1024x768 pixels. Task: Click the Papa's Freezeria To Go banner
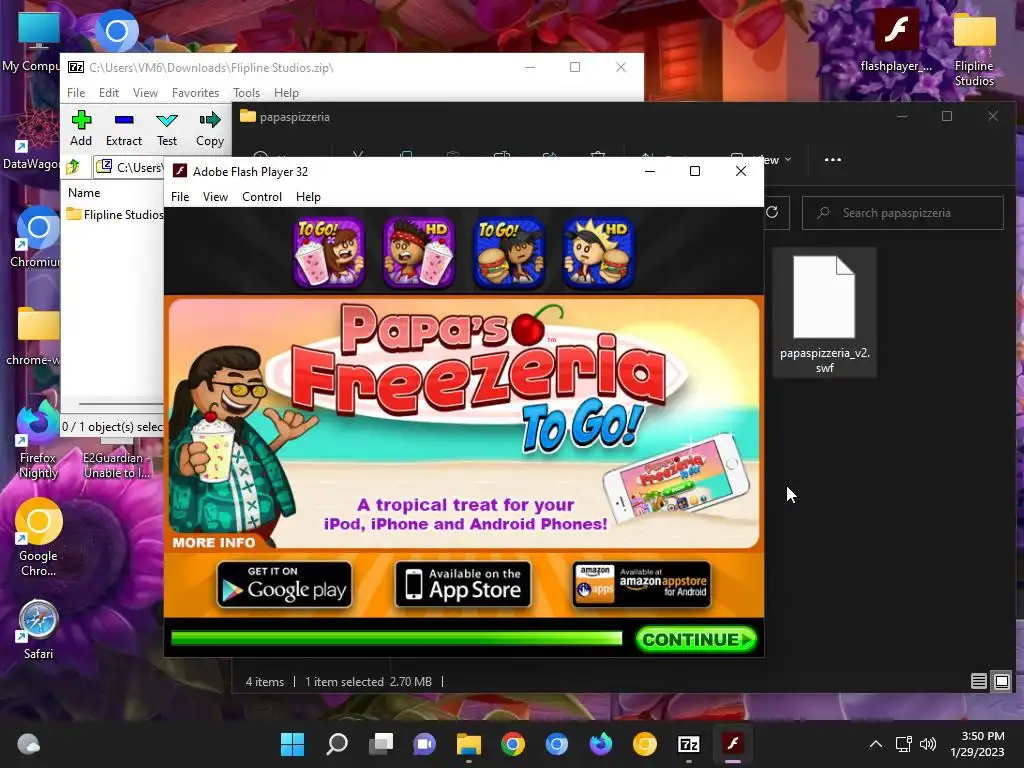[464, 423]
